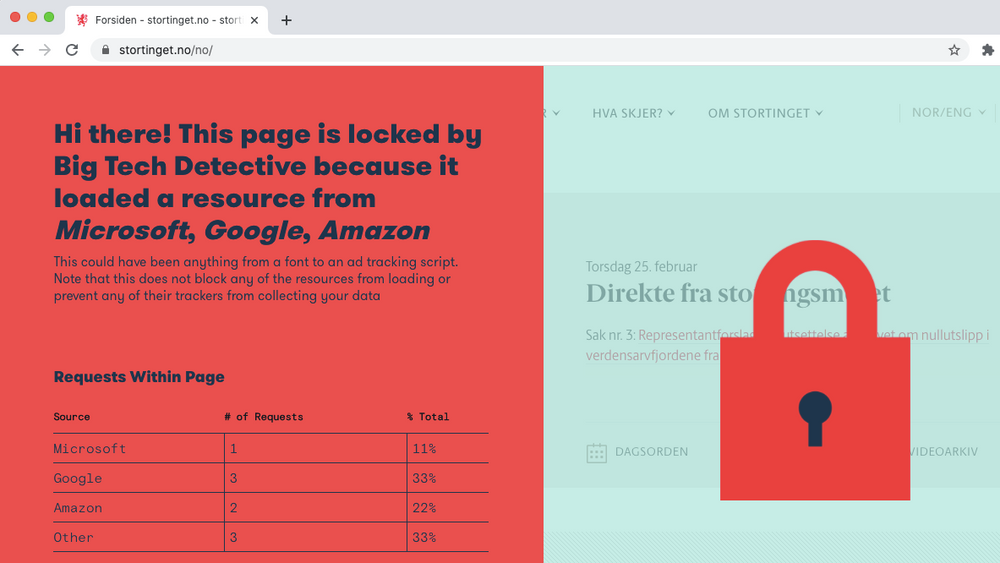Click the '# of Requests' column header
Screen dimensions: 1000x563
click(263, 416)
